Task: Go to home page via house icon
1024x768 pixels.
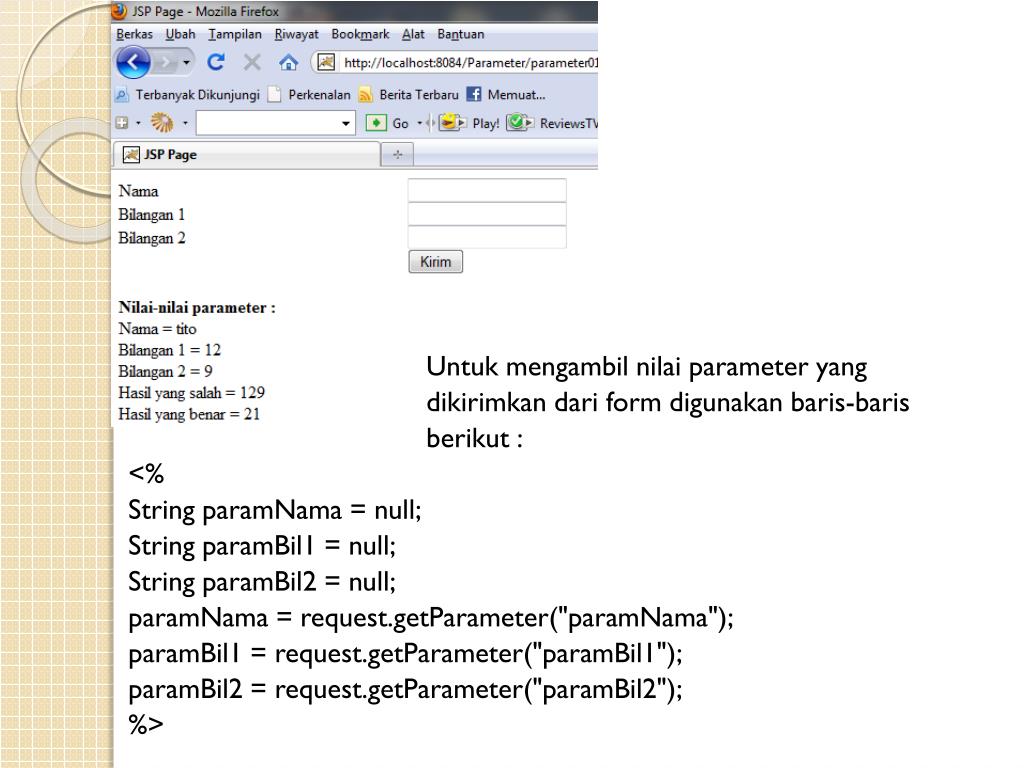Action: (x=289, y=63)
